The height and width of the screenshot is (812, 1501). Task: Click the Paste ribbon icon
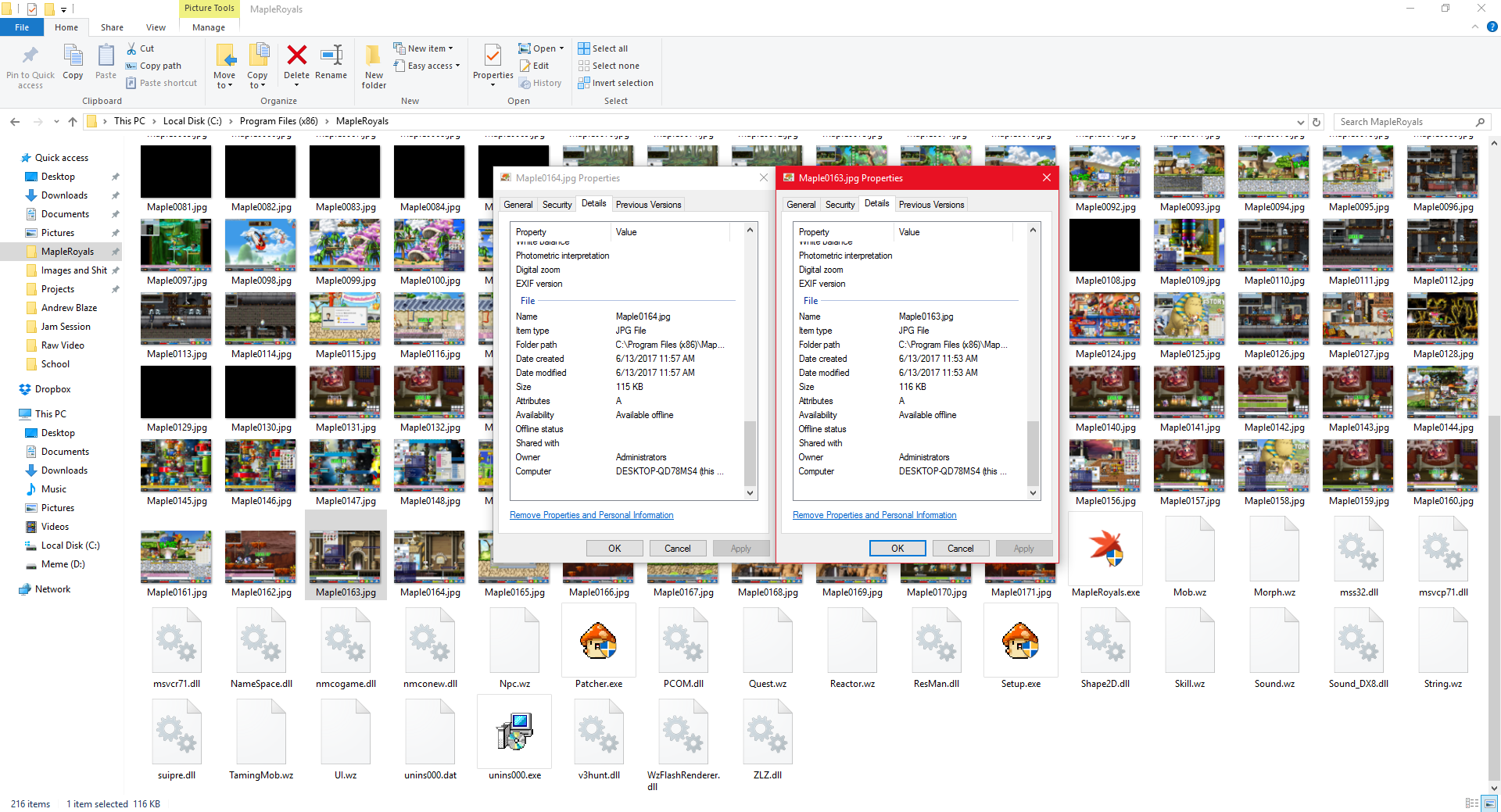(x=106, y=55)
